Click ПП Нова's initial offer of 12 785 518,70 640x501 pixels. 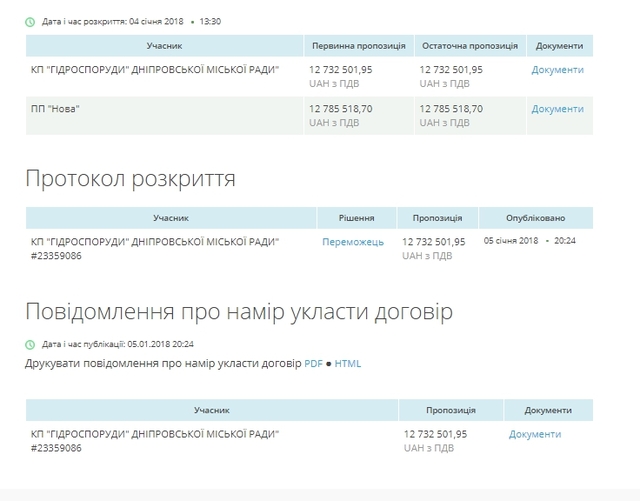[340, 109]
